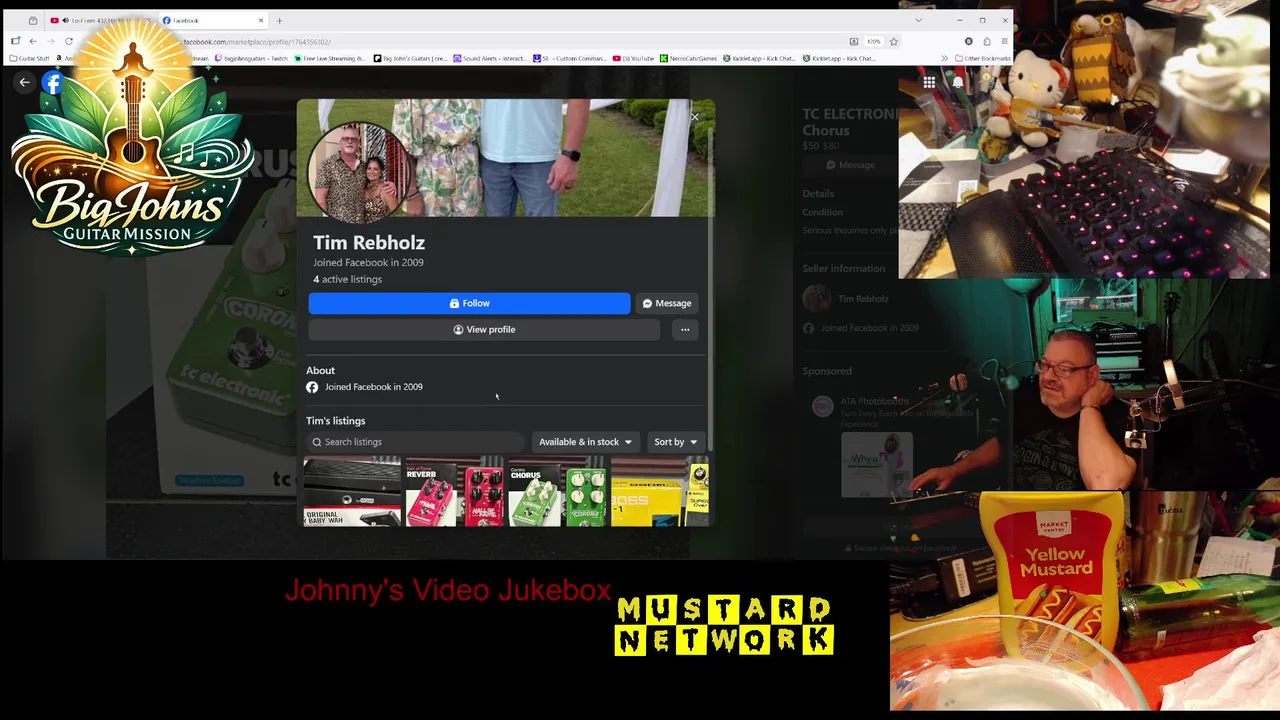Open the tab list dropdown arrow

click(918, 20)
